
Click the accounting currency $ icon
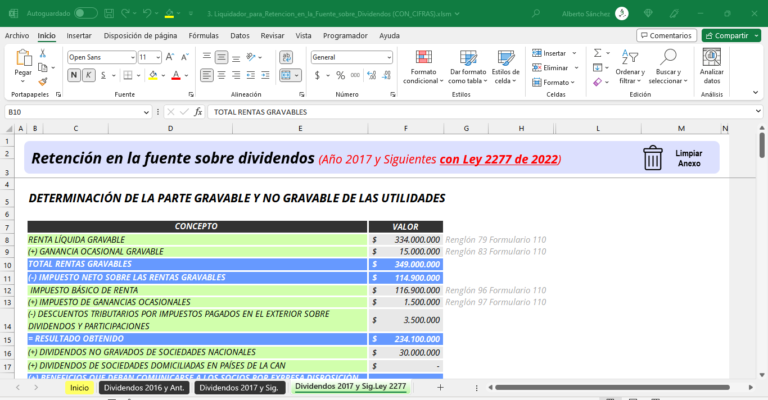coord(317,75)
